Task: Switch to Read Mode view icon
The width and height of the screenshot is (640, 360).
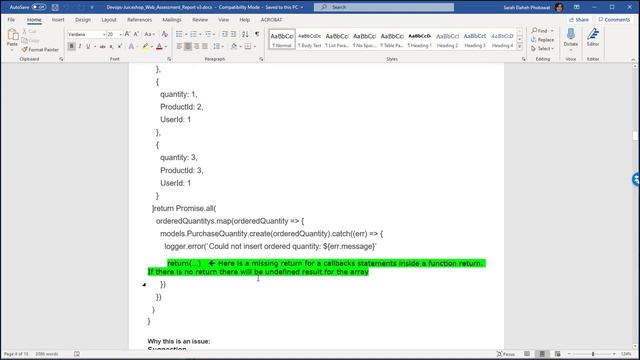Action: coord(527,354)
